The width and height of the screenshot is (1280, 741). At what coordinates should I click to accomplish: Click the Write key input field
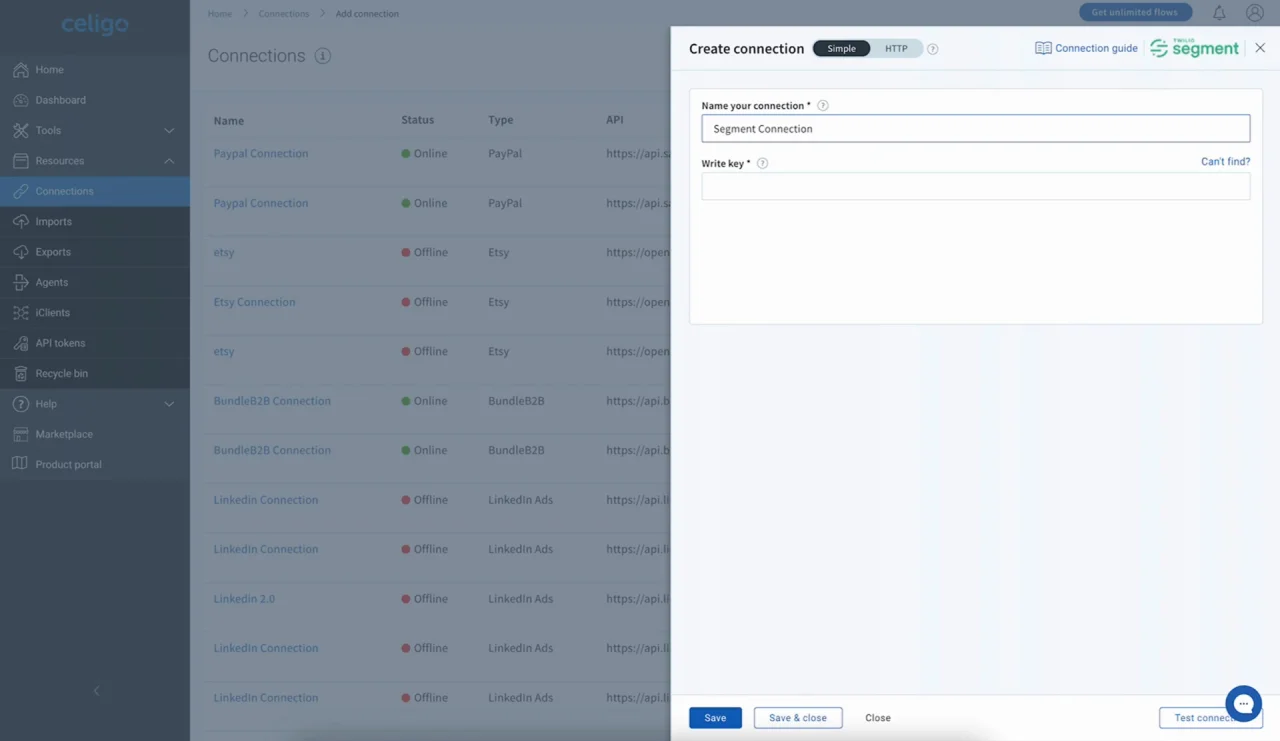click(975, 186)
